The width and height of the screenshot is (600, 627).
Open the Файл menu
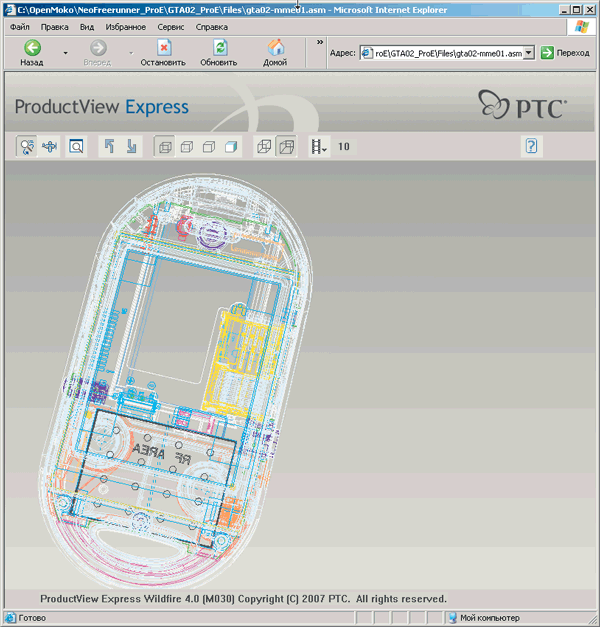(x=20, y=27)
